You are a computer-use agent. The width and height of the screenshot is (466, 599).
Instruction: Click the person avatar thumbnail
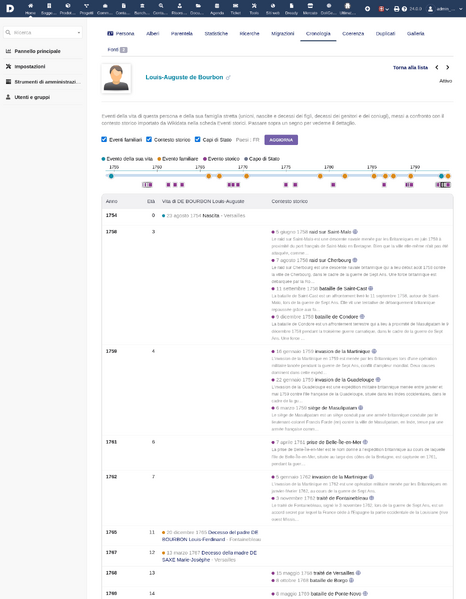116,78
